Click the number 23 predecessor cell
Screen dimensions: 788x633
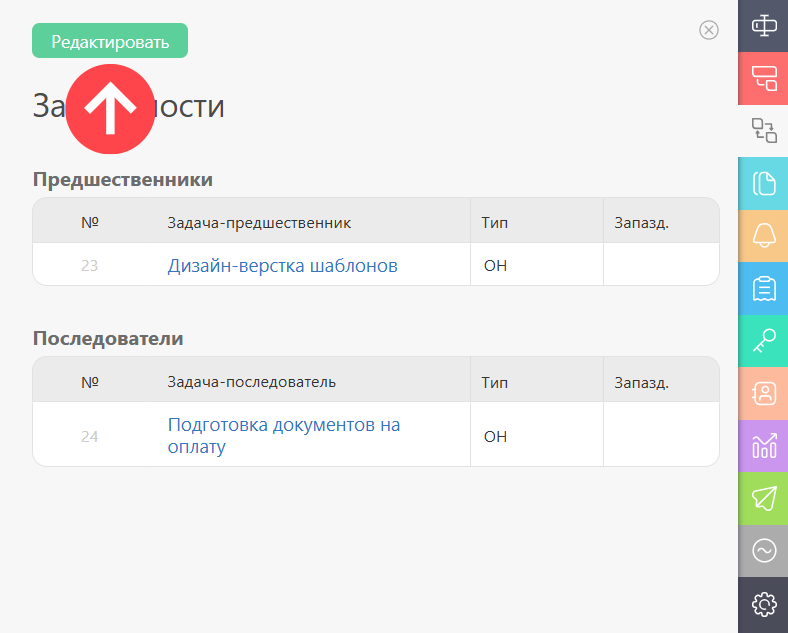pos(89,265)
